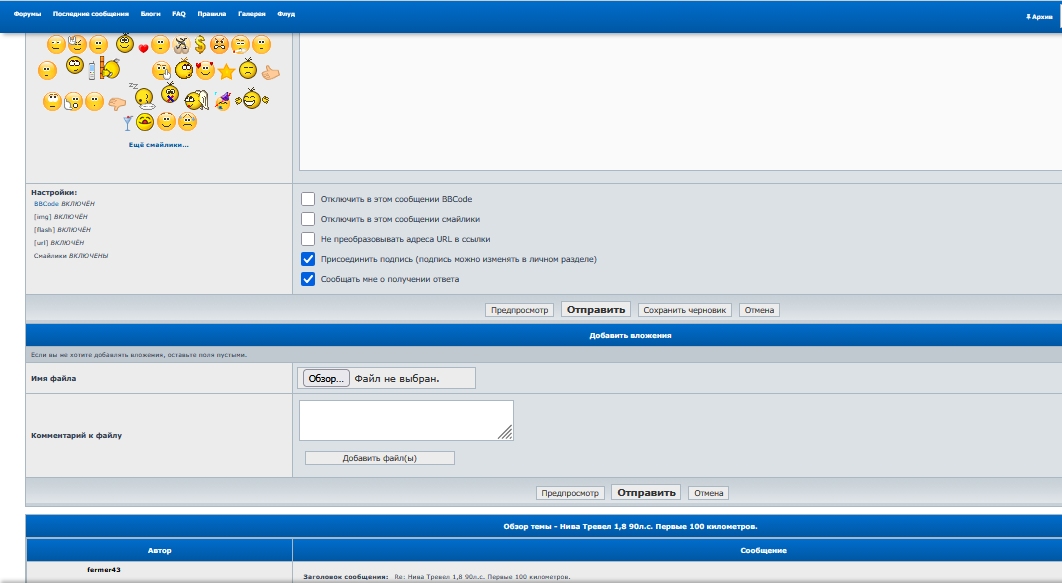Enable 'Отключить в этом сообщении BBCode' checkbox
This screenshot has height=583, width=1062.
point(308,199)
